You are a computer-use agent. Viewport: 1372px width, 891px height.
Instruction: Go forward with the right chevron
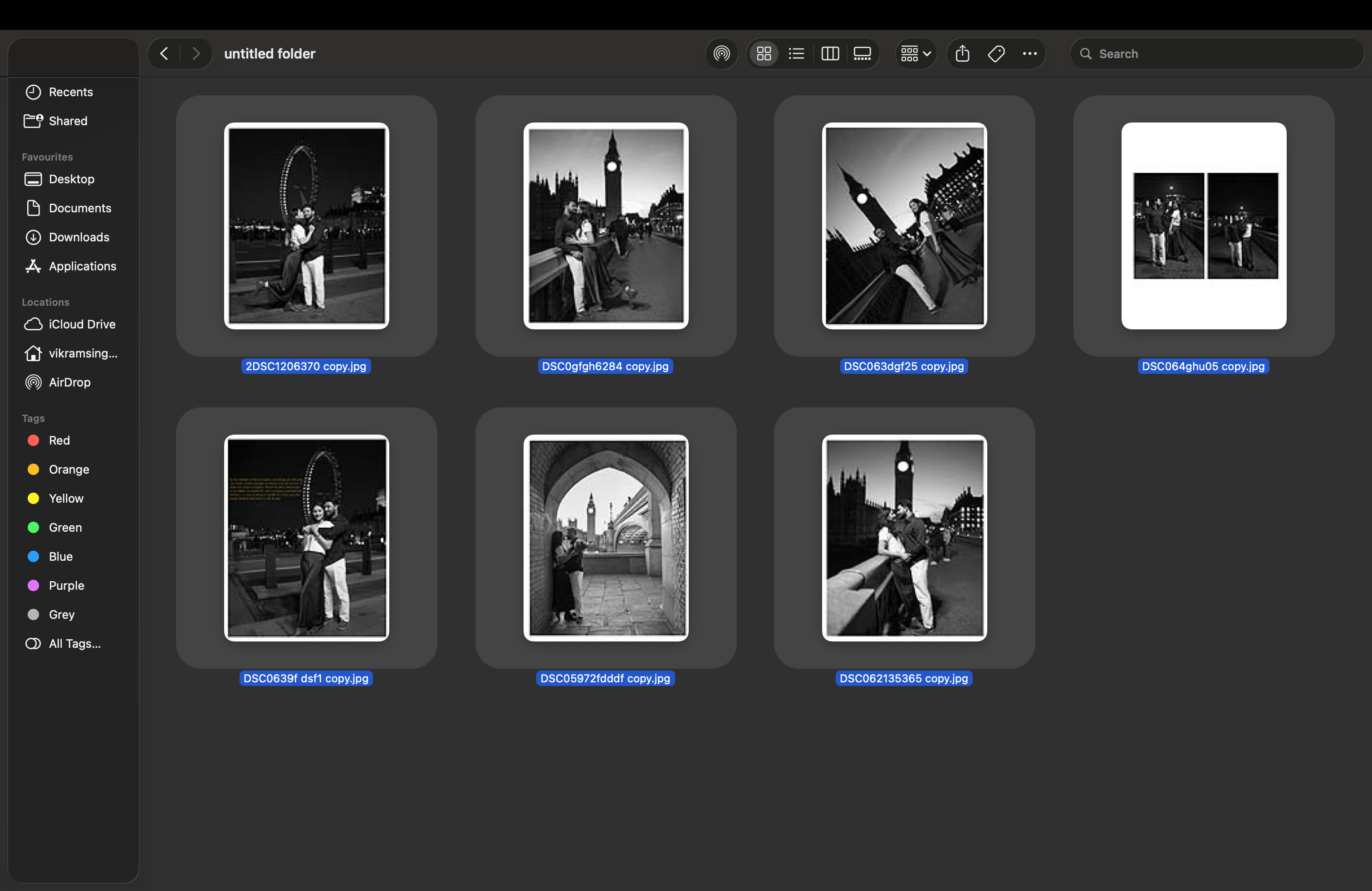click(196, 54)
